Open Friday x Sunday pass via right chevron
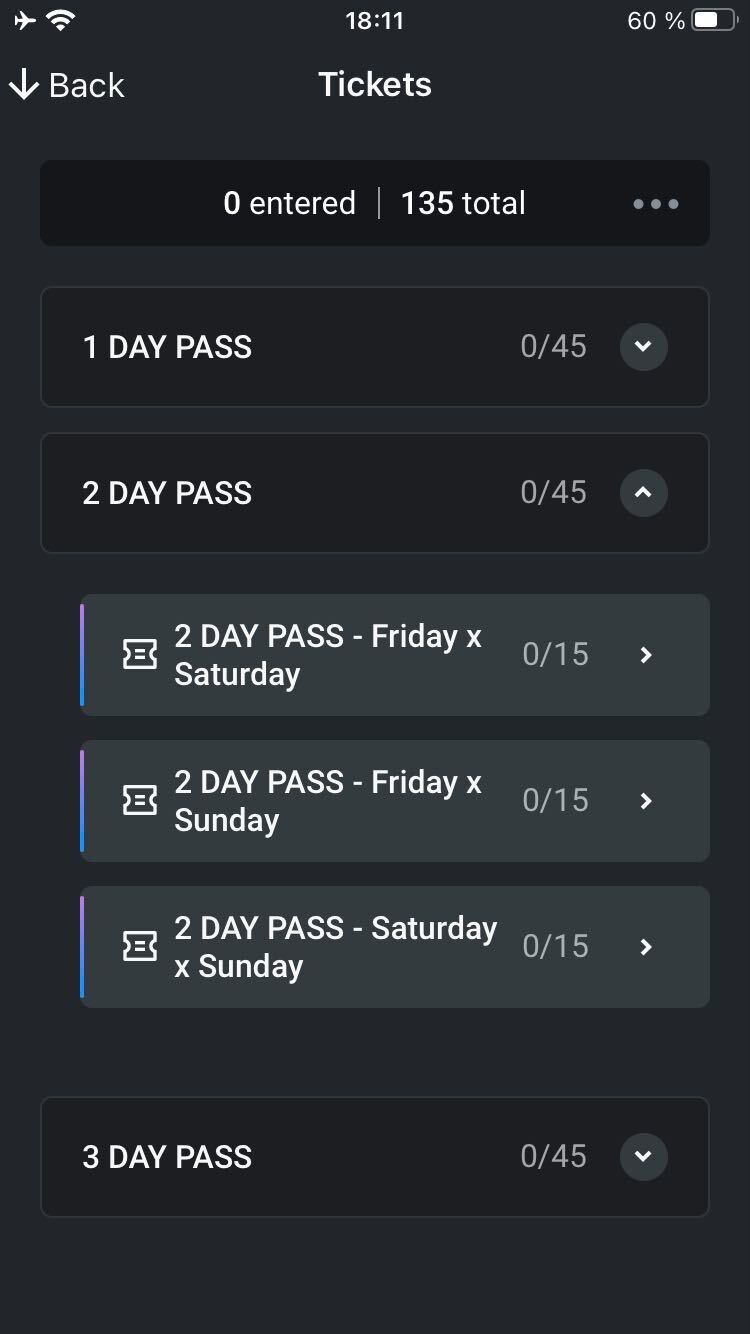Screen dimensions: 750x1334 point(646,801)
